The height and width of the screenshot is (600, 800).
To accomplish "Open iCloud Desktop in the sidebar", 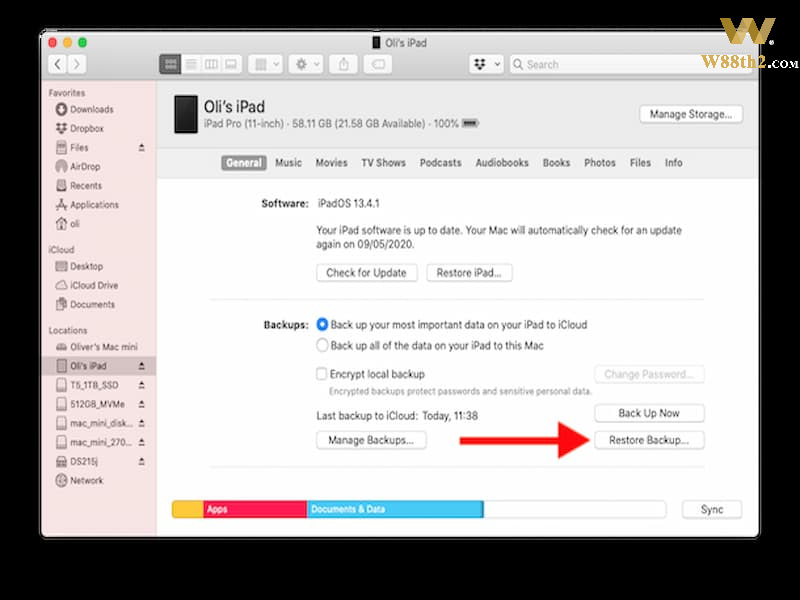I will coord(79,266).
